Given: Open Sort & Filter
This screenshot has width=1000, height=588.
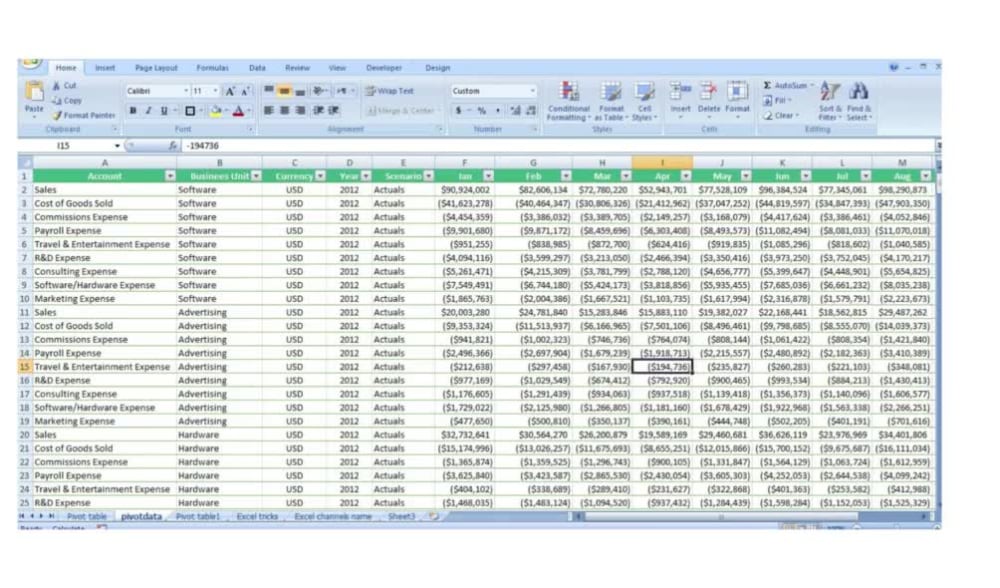Looking at the screenshot, I should [830, 101].
